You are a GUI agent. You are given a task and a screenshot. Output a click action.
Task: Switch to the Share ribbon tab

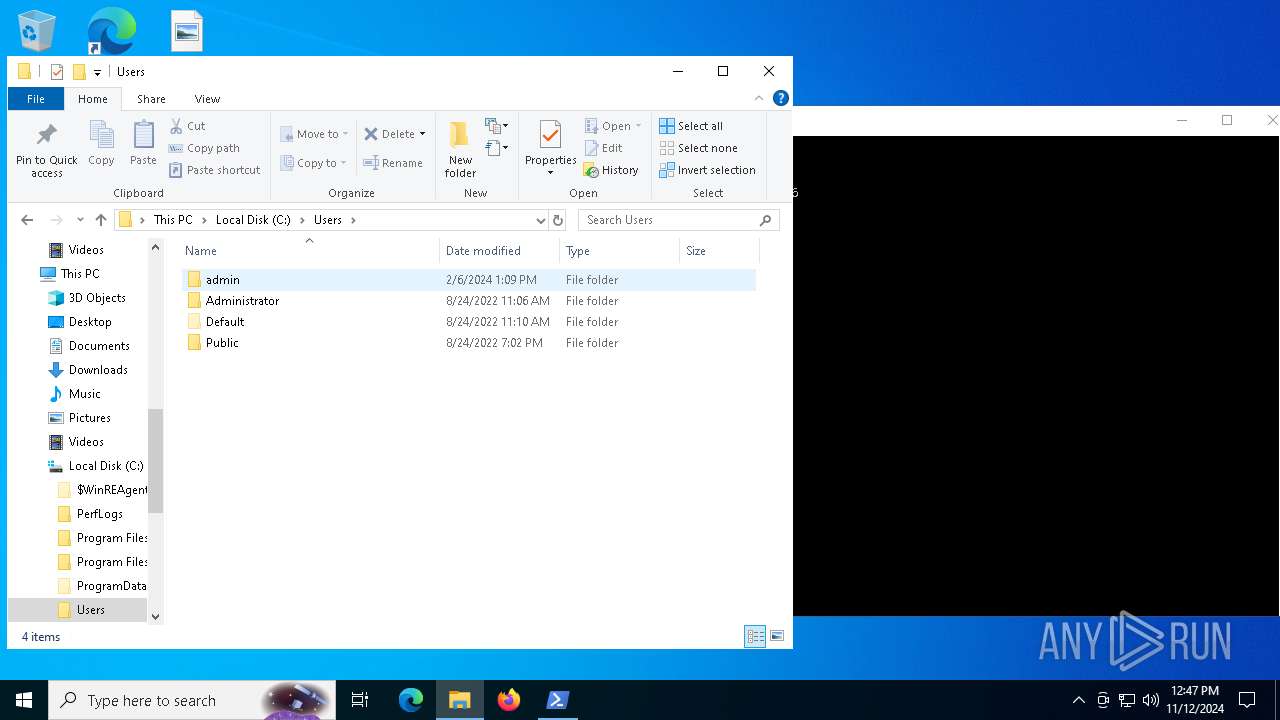pos(151,99)
